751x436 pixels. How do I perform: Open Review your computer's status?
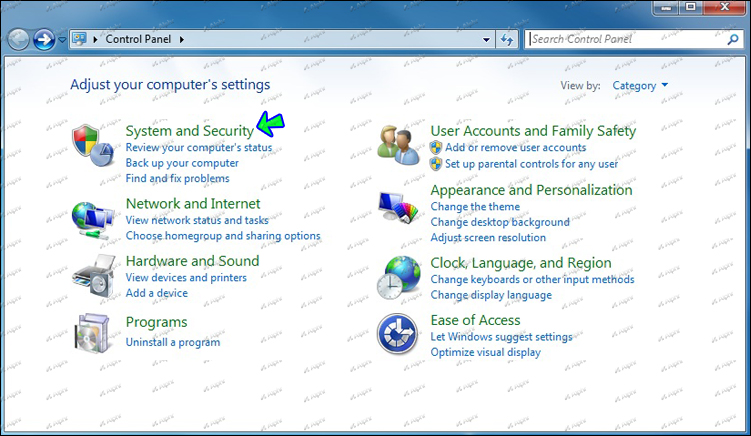[199, 148]
